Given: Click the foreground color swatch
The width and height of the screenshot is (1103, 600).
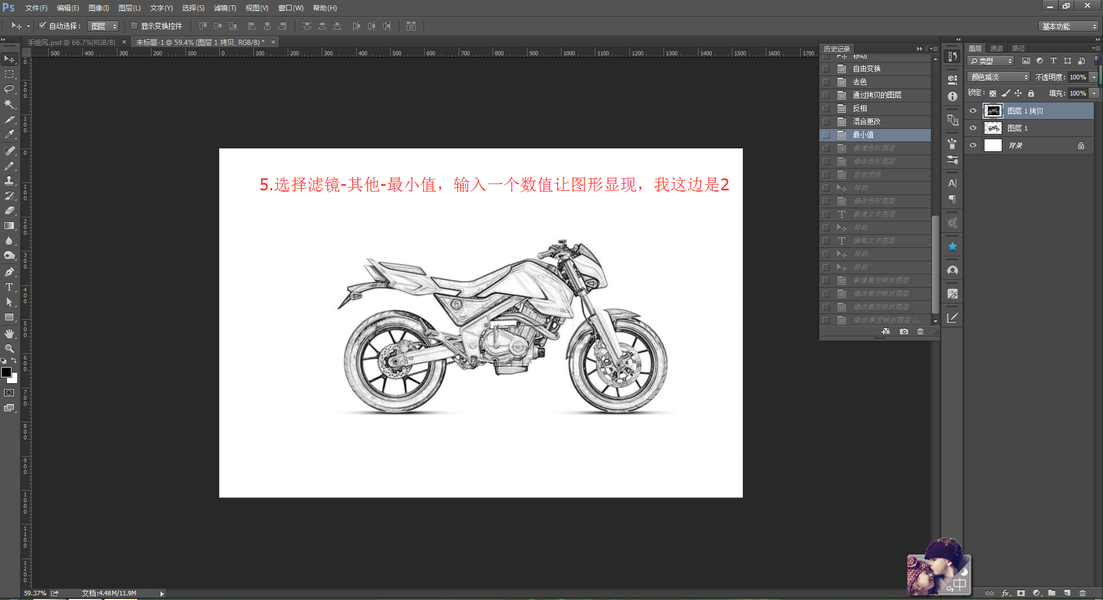Looking at the screenshot, I should point(6,371).
